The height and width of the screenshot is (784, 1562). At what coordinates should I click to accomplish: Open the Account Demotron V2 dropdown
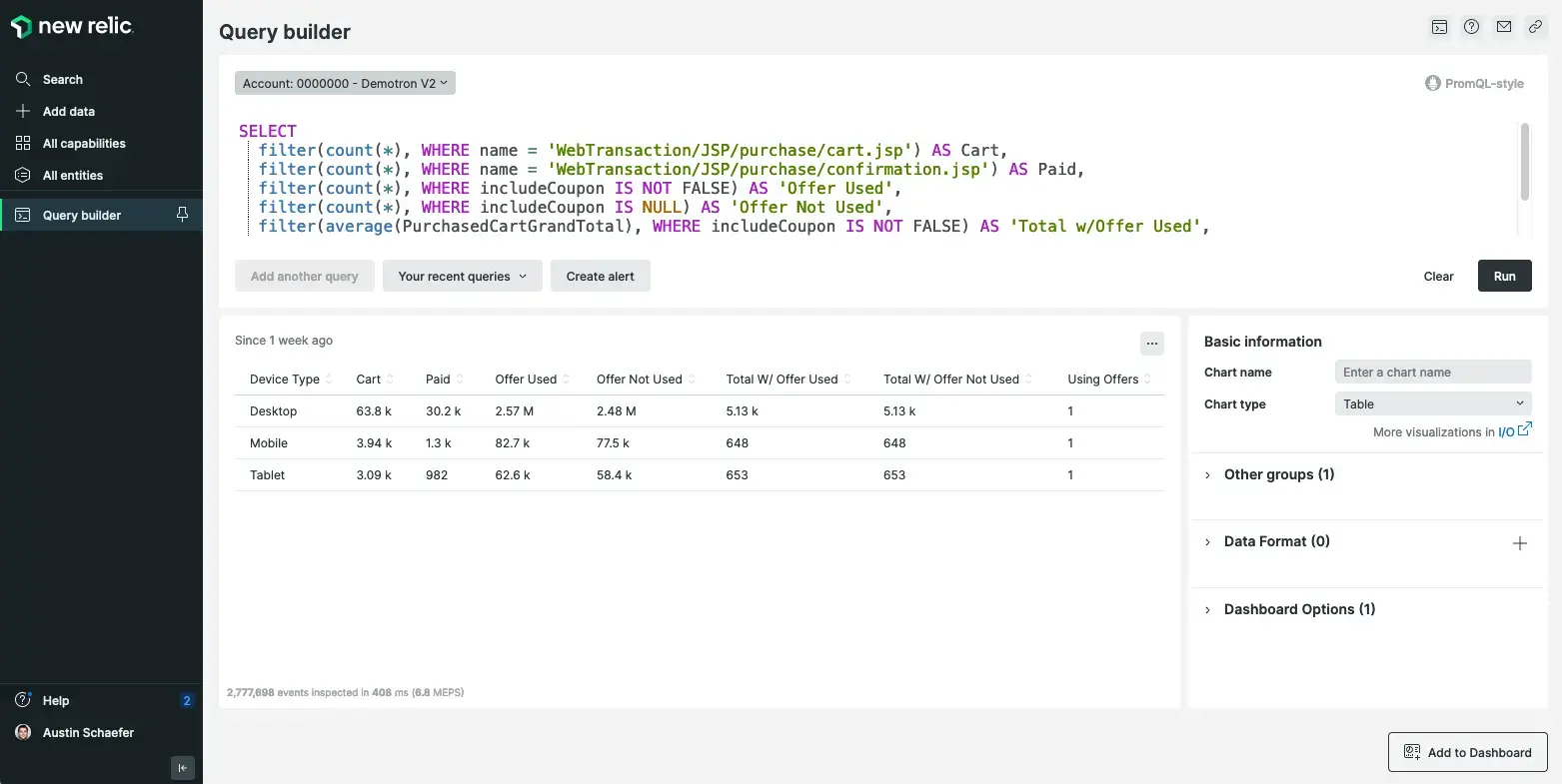[345, 83]
